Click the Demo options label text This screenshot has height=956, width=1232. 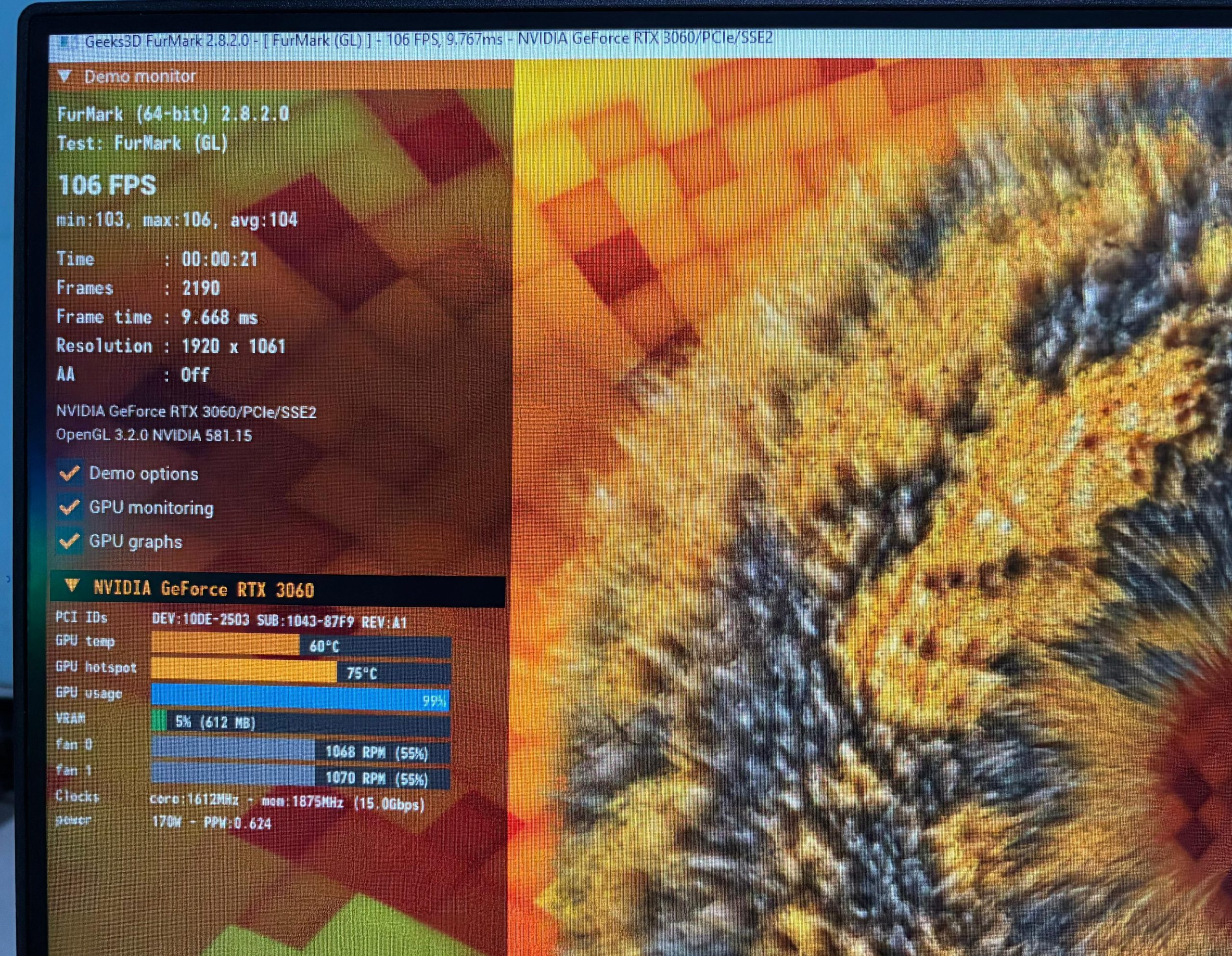pyautogui.click(x=143, y=474)
